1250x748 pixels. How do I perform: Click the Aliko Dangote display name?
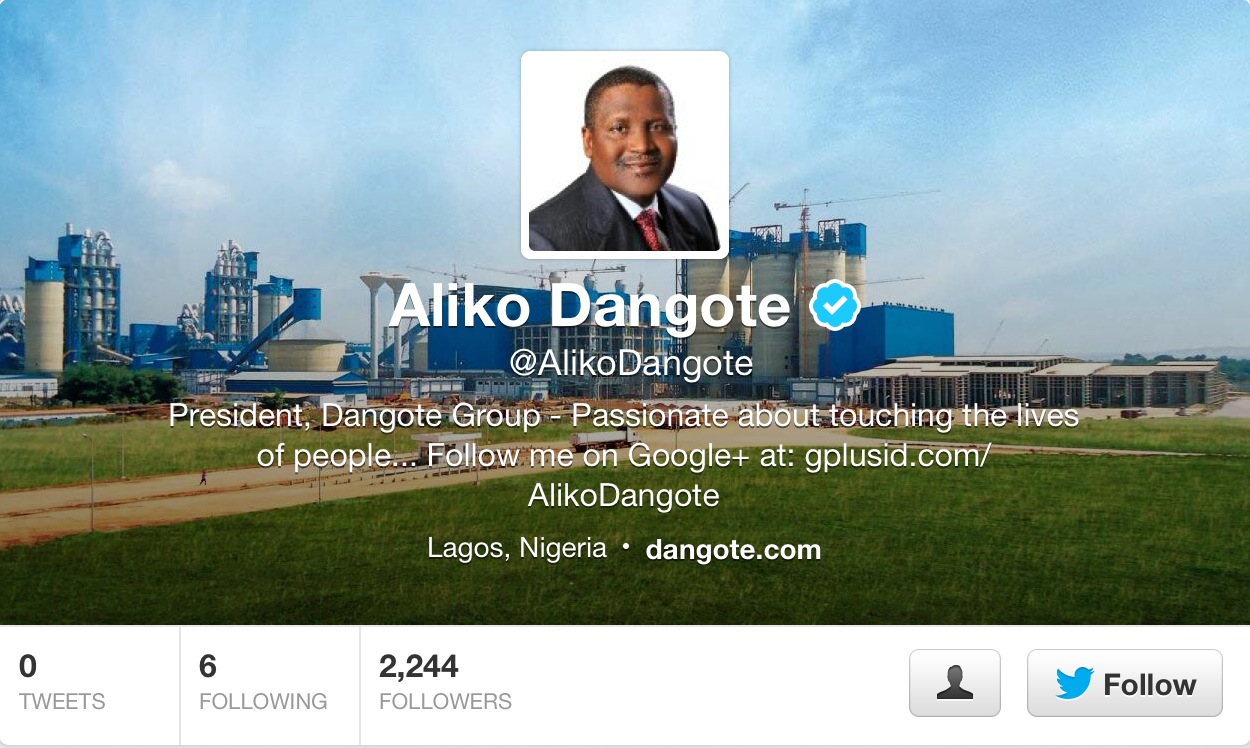pyautogui.click(x=590, y=306)
